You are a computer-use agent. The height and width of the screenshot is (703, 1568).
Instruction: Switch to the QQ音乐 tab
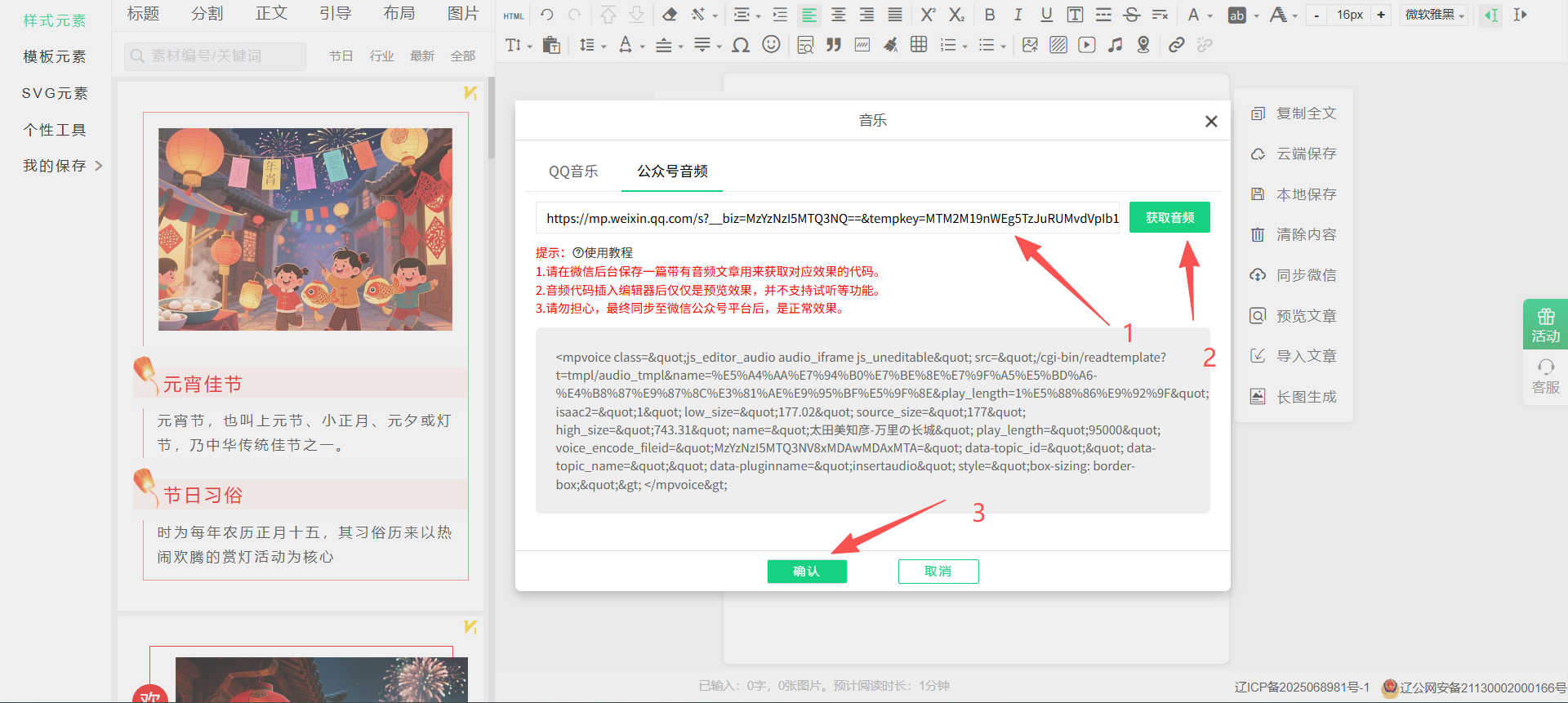tap(573, 171)
